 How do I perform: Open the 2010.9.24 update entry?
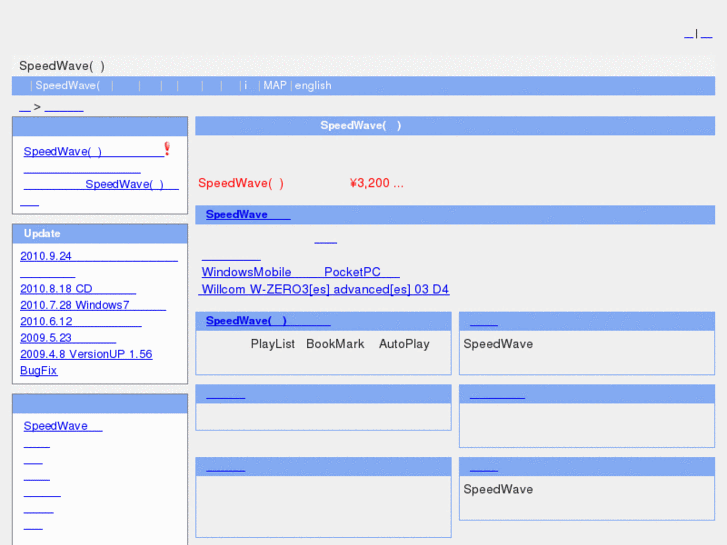point(99,256)
